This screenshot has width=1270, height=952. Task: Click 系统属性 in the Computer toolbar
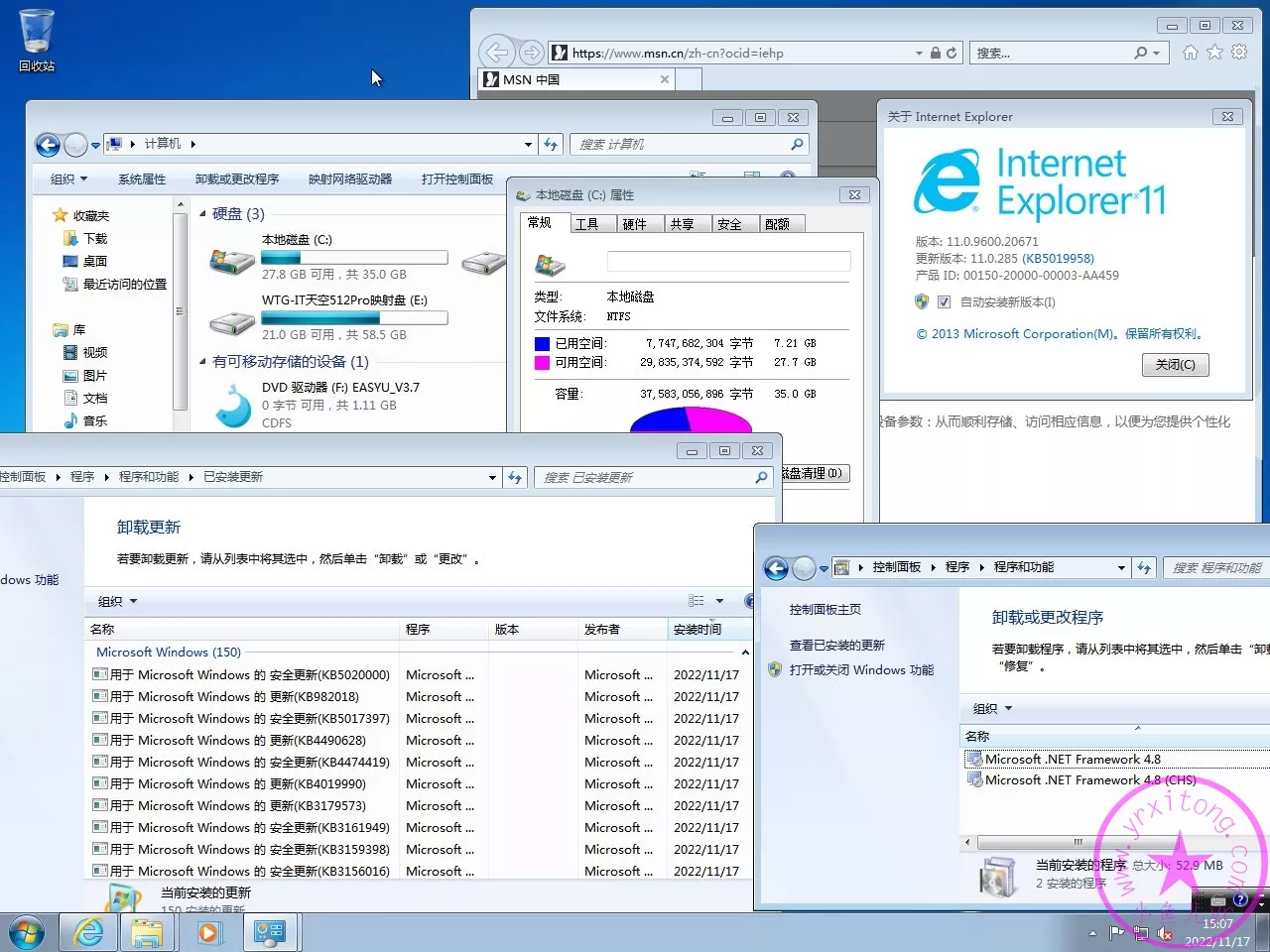142,179
